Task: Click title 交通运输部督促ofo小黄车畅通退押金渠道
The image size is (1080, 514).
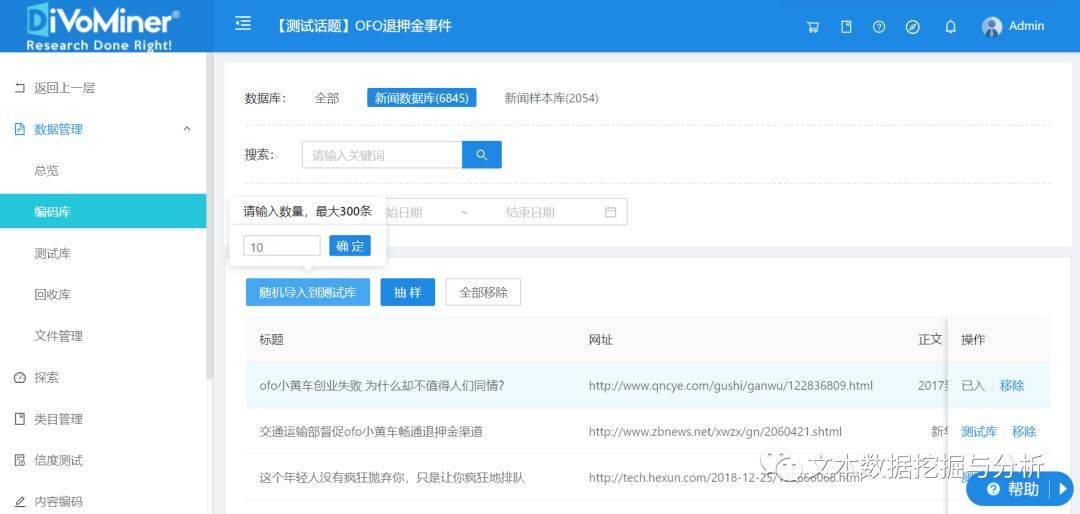Action: click(371, 432)
